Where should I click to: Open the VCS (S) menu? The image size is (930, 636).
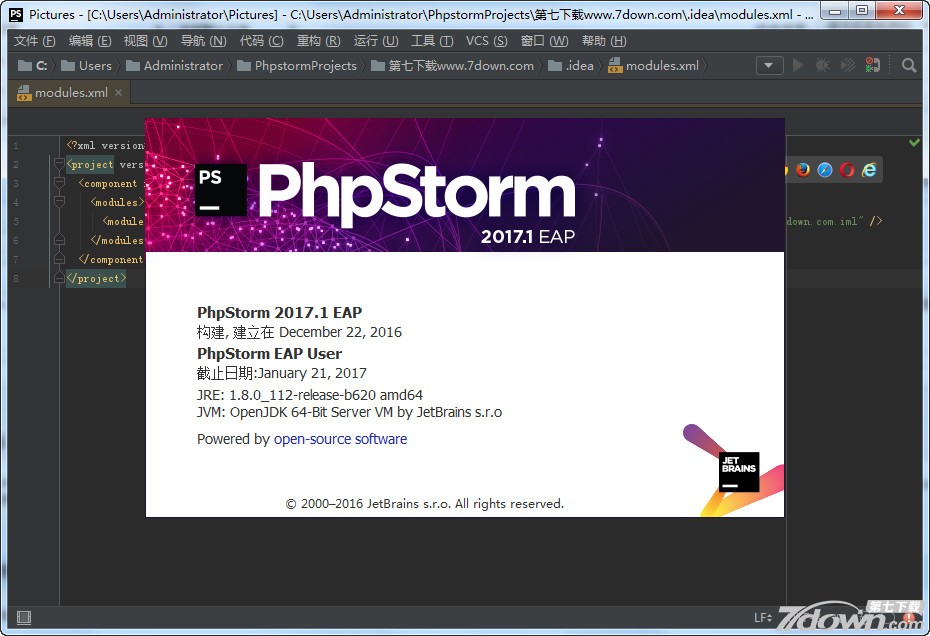coord(486,40)
